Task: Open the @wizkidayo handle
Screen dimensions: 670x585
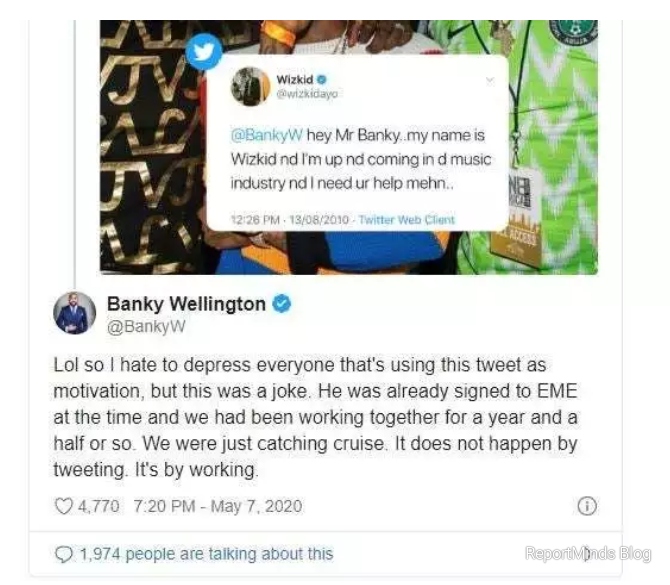Action: click(307, 94)
